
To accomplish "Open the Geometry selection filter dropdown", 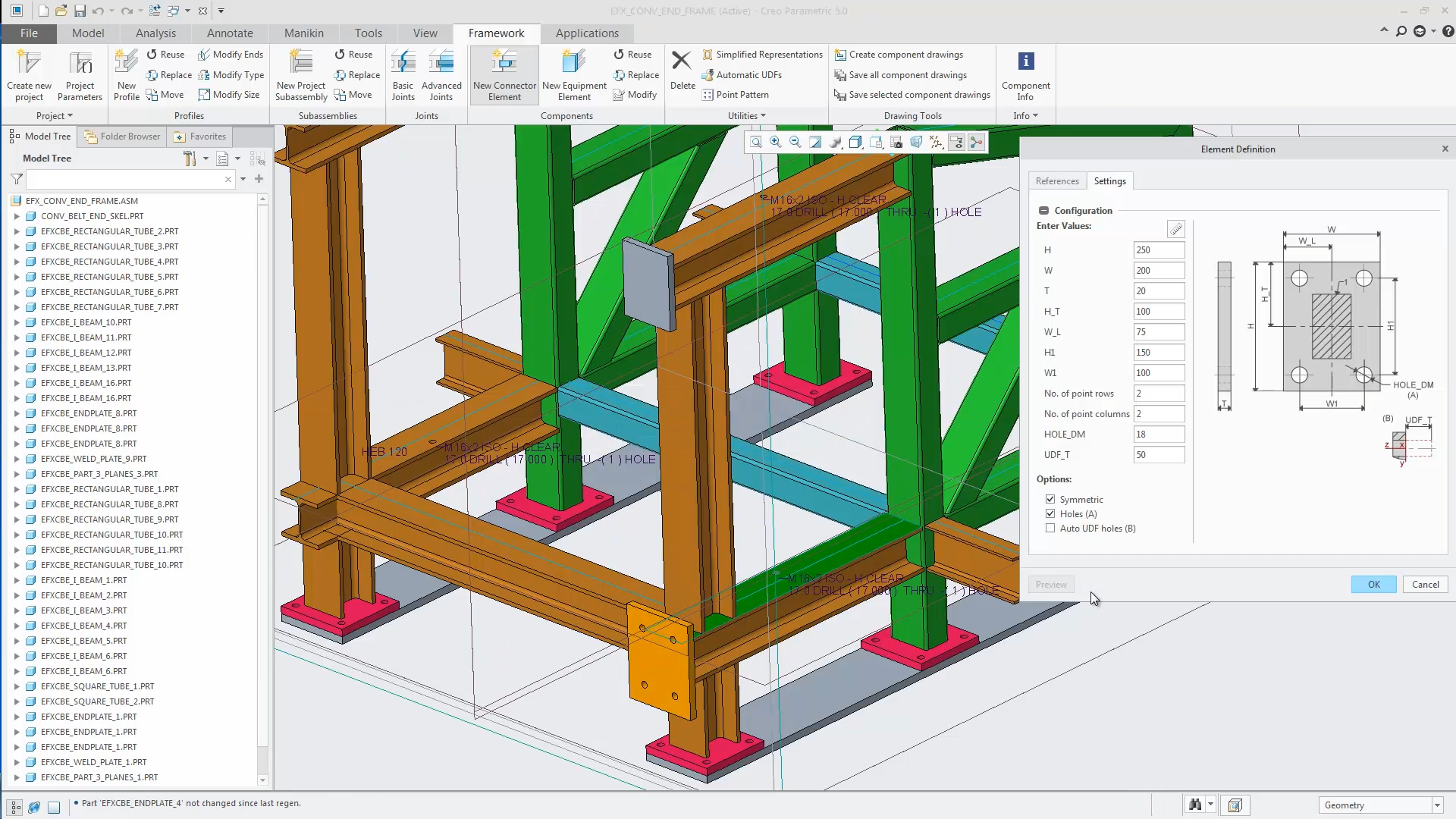I will [x=1436, y=805].
